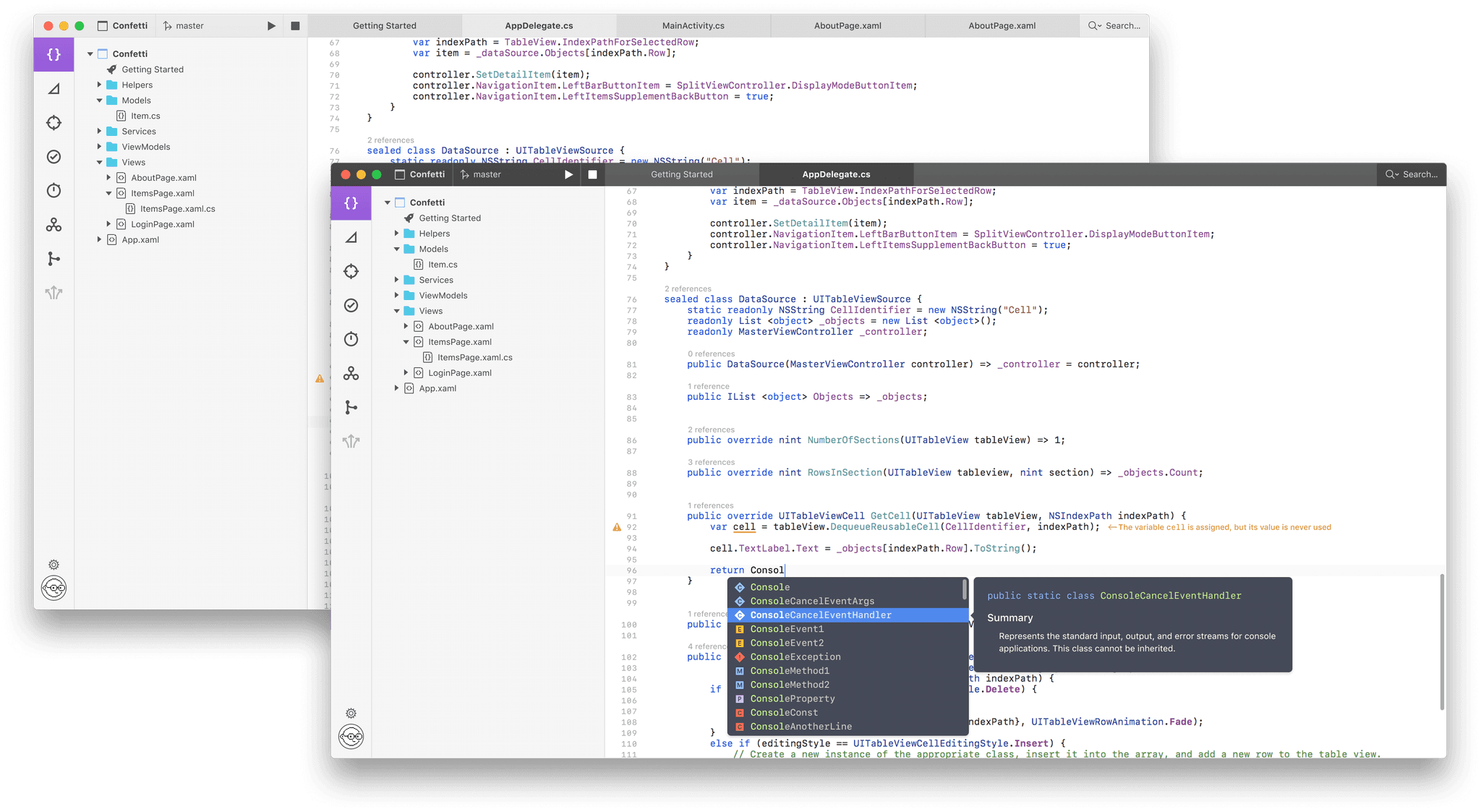
Task: Expand the Helpers folder in front window
Action: [x=396, y=234]
